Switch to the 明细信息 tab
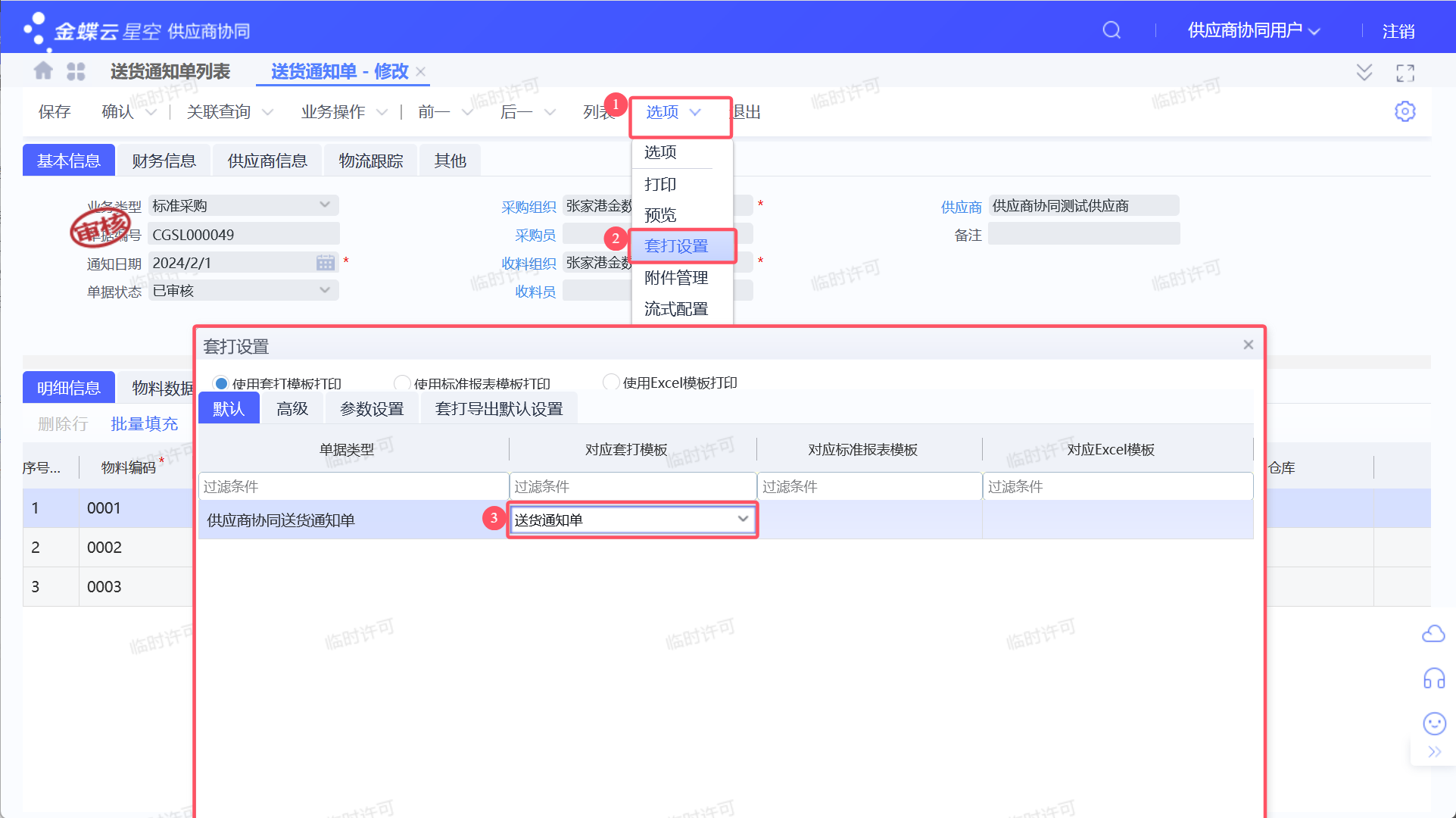The image size is (1456, 818). [x=69, y=388]
